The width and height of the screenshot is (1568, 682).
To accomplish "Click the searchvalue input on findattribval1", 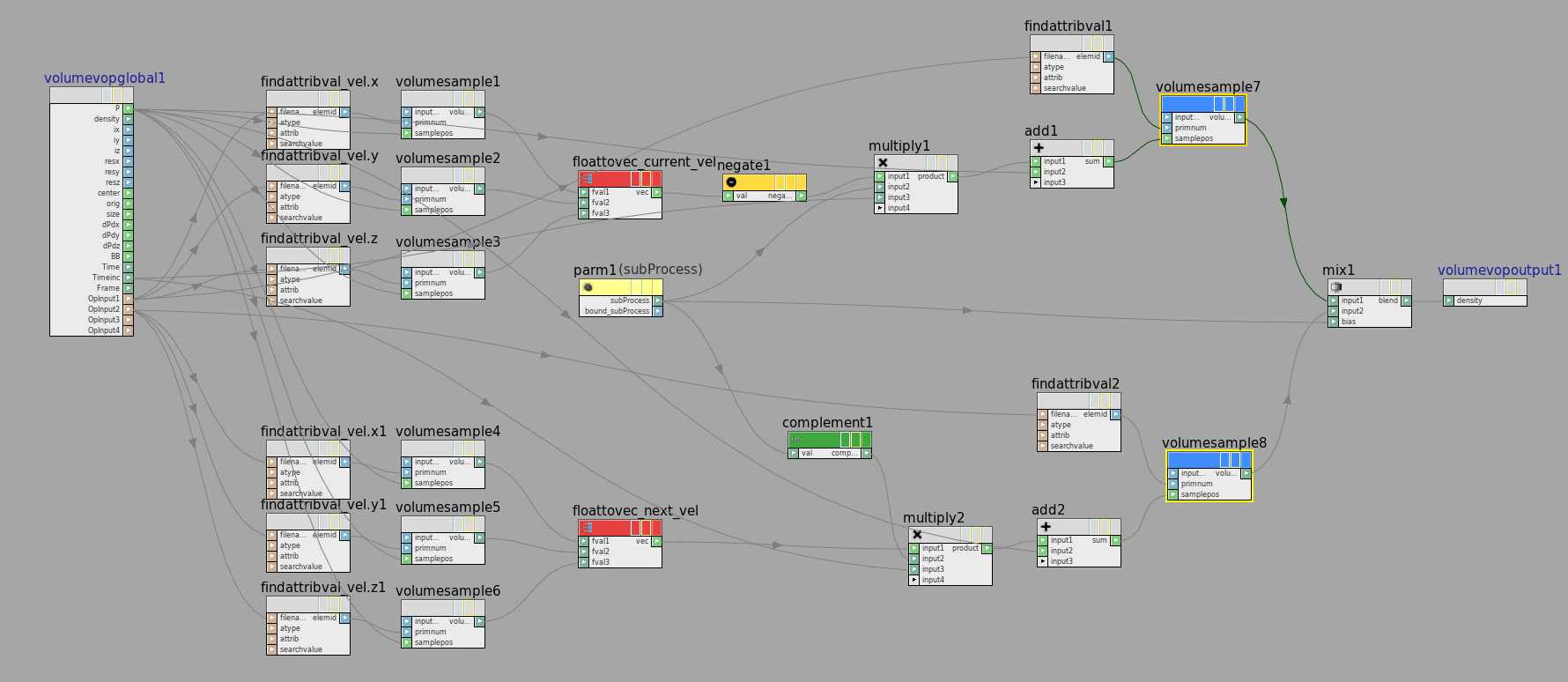I will click(1035, 88).
